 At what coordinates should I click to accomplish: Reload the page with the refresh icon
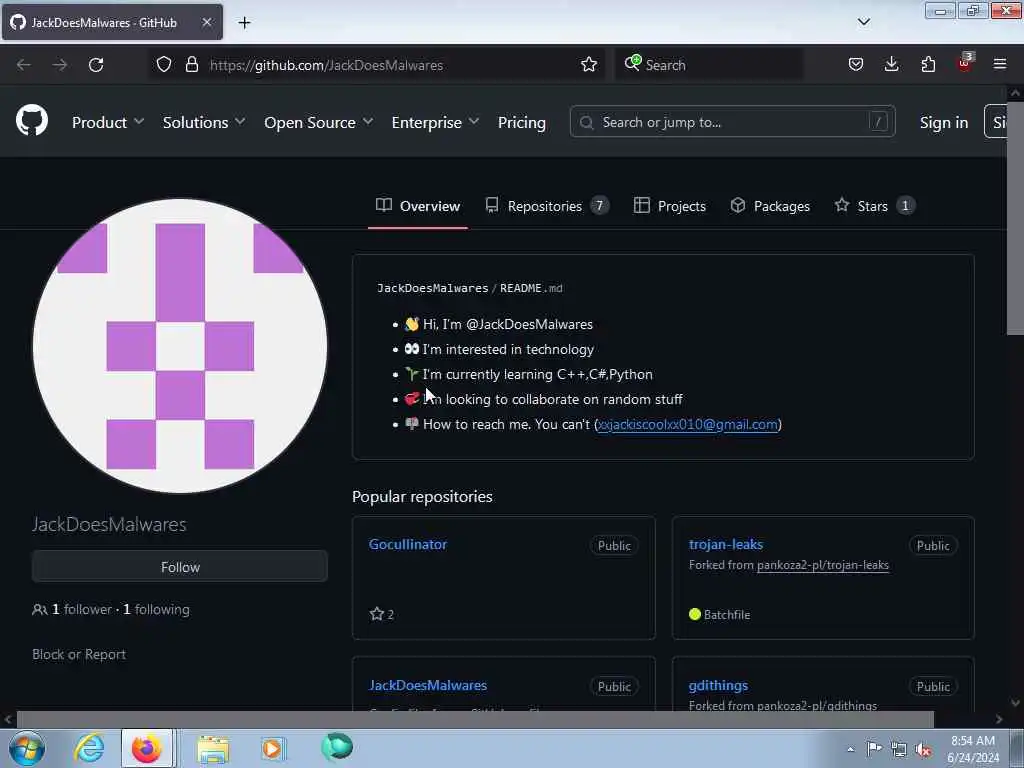(x=96, y=65)
